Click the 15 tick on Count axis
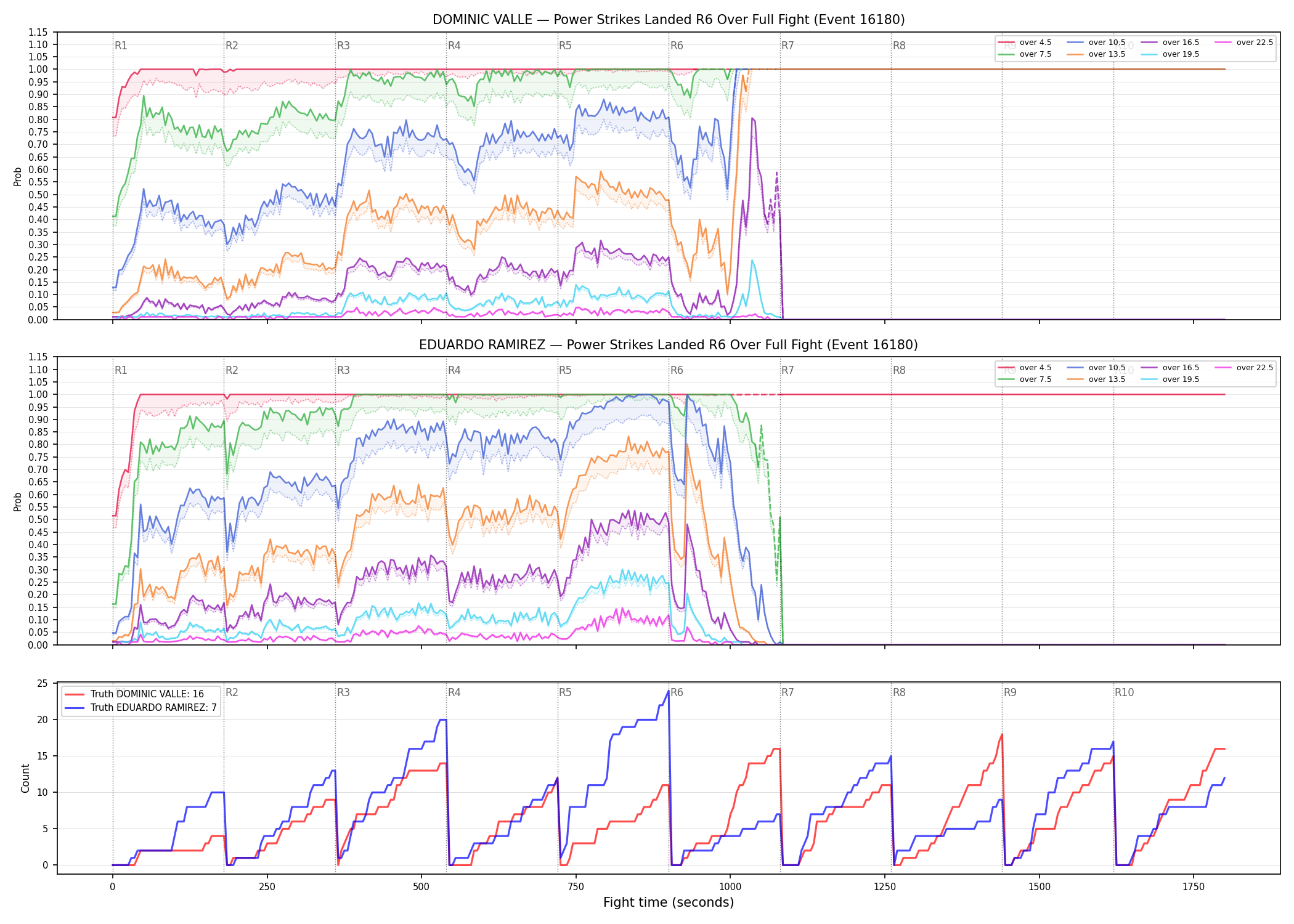Image resolution: width=1294 pixels, height=924 pixels. (43, 756)
